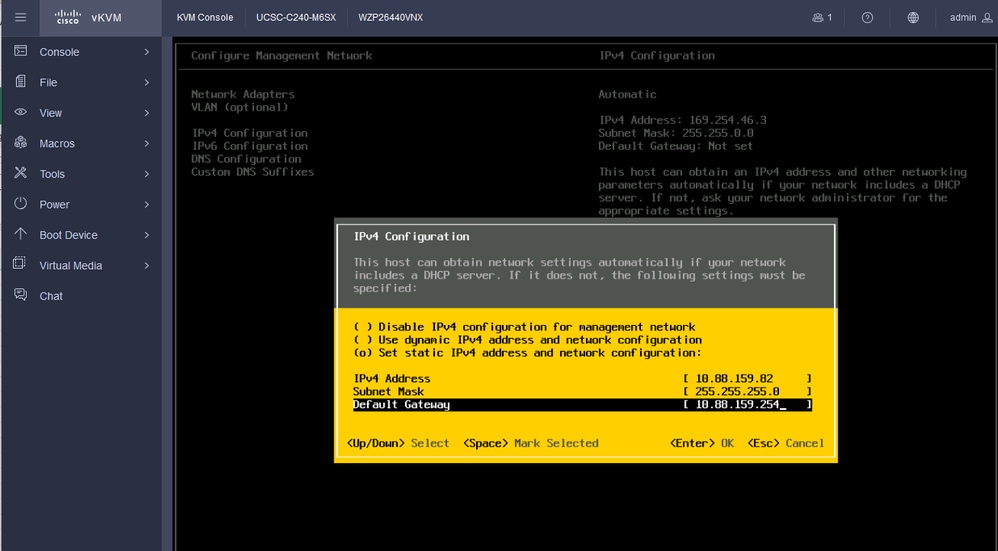Click the Power button icon

(20, 204)
